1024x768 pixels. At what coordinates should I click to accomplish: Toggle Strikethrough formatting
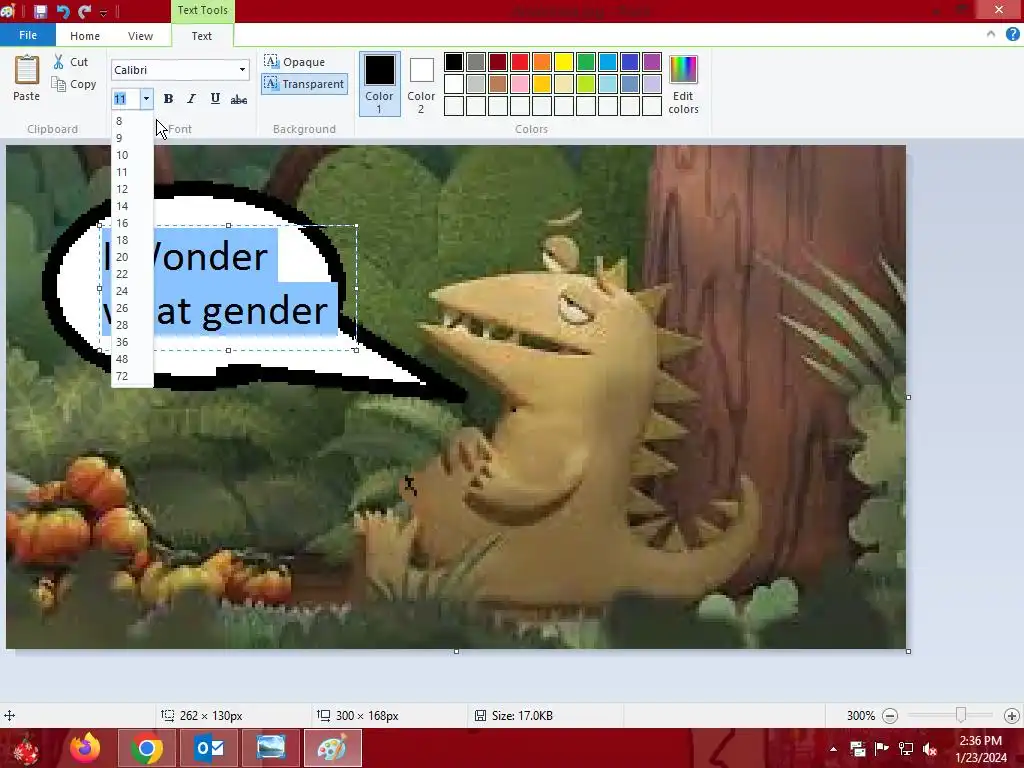239,99
